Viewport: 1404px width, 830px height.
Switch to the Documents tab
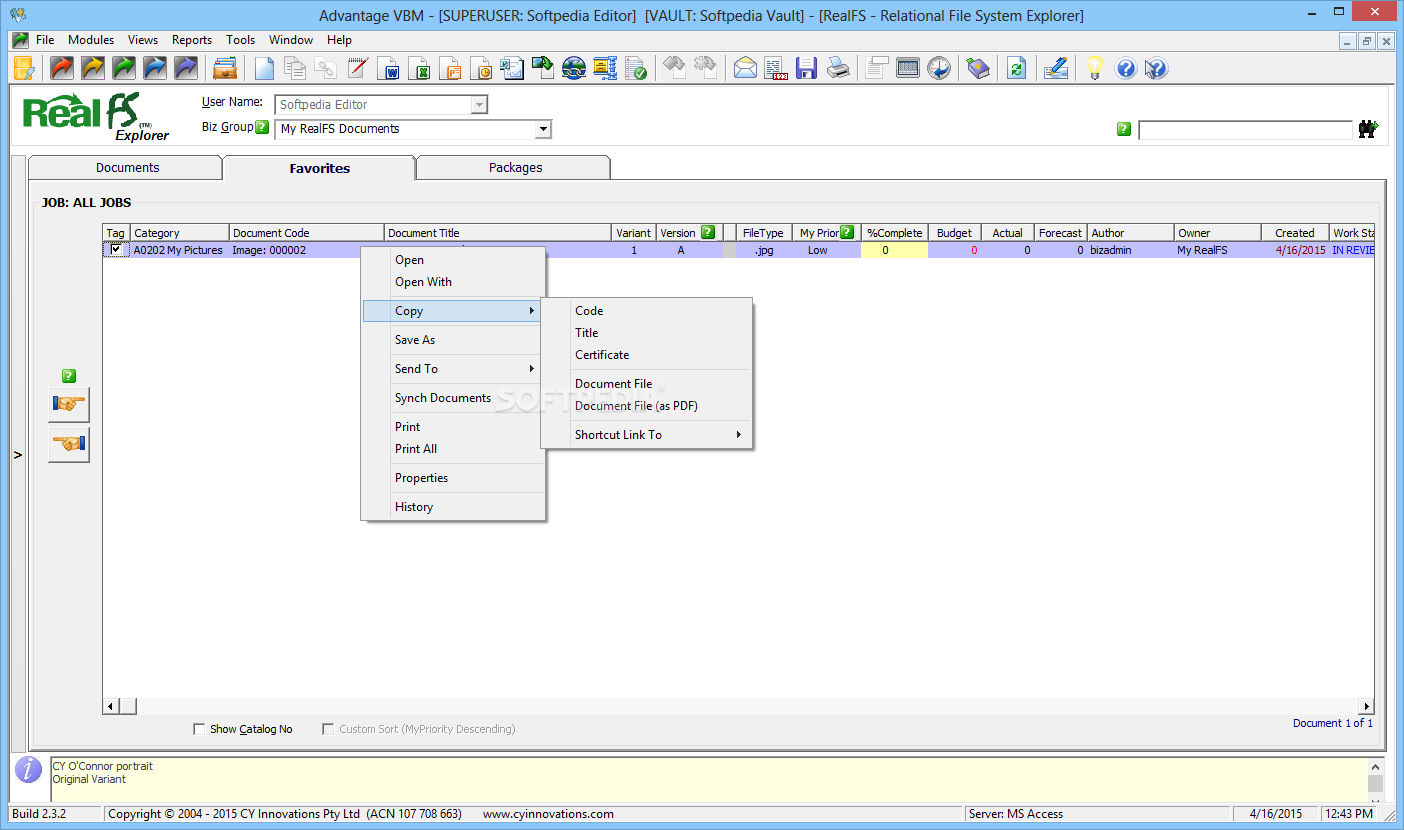pyautogui.click(x=127, y=168)
